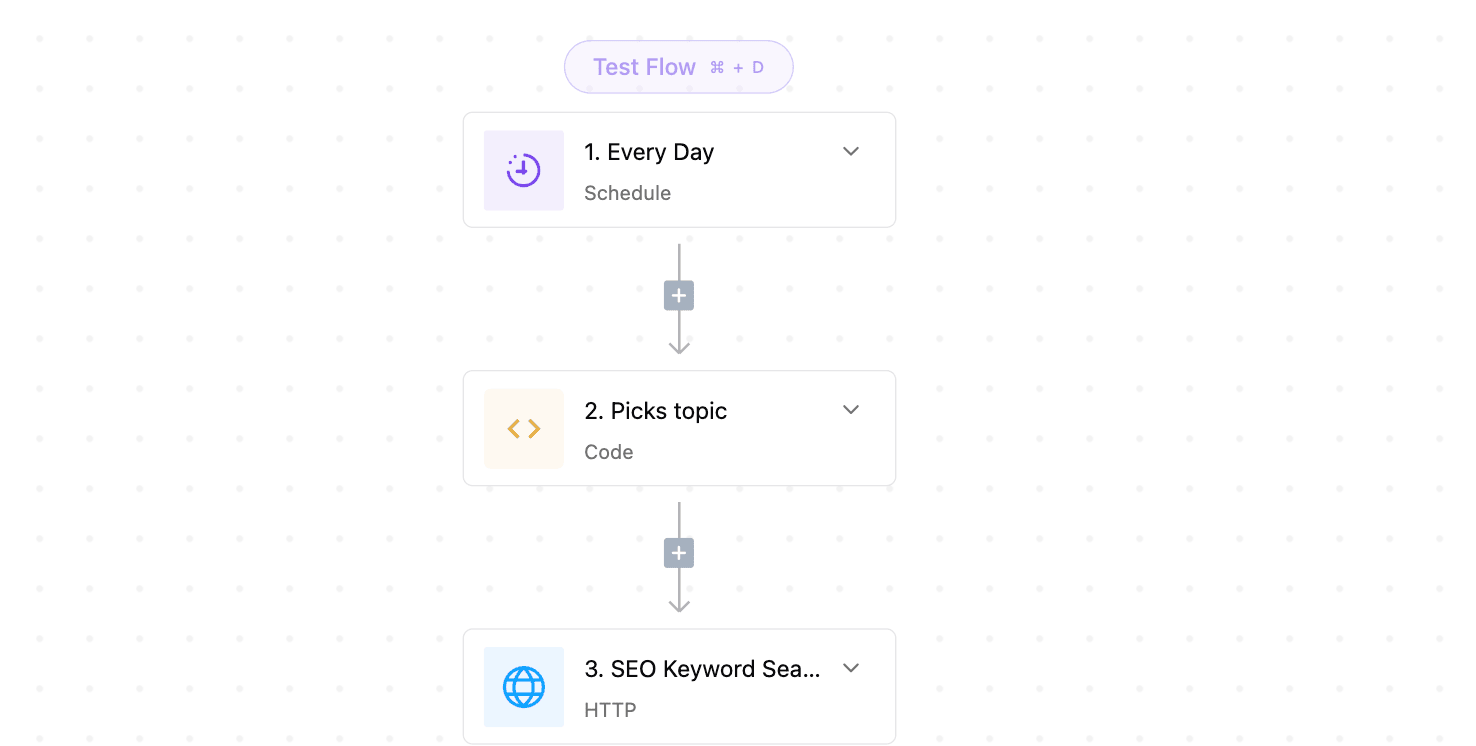Click the arrowhead pointing to SEO Keyword step
This screenshot has width=1476, height=746.
click(679, 604)
